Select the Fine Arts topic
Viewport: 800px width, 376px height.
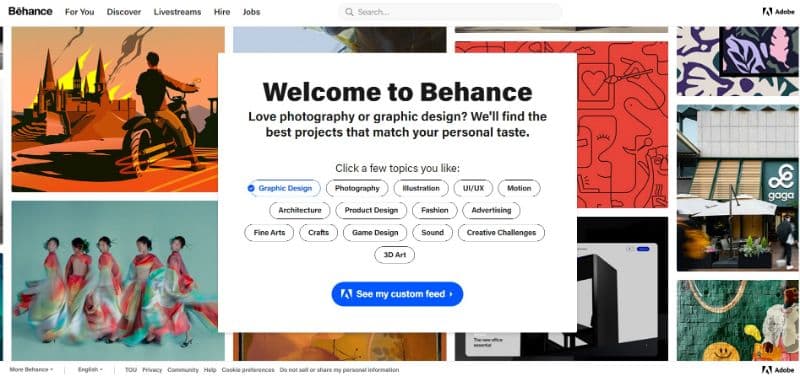coord(269,233)
